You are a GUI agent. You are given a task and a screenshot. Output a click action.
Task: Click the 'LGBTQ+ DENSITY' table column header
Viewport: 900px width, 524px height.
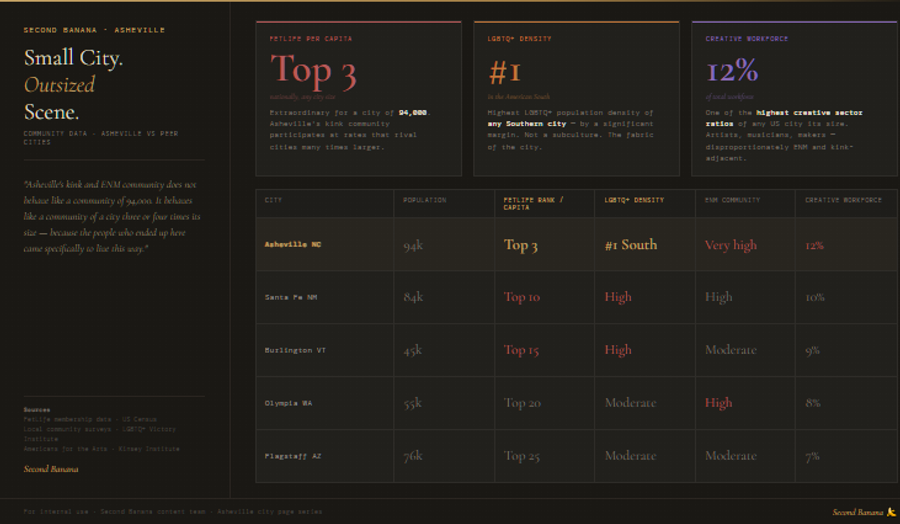click(x=634, y=200)
